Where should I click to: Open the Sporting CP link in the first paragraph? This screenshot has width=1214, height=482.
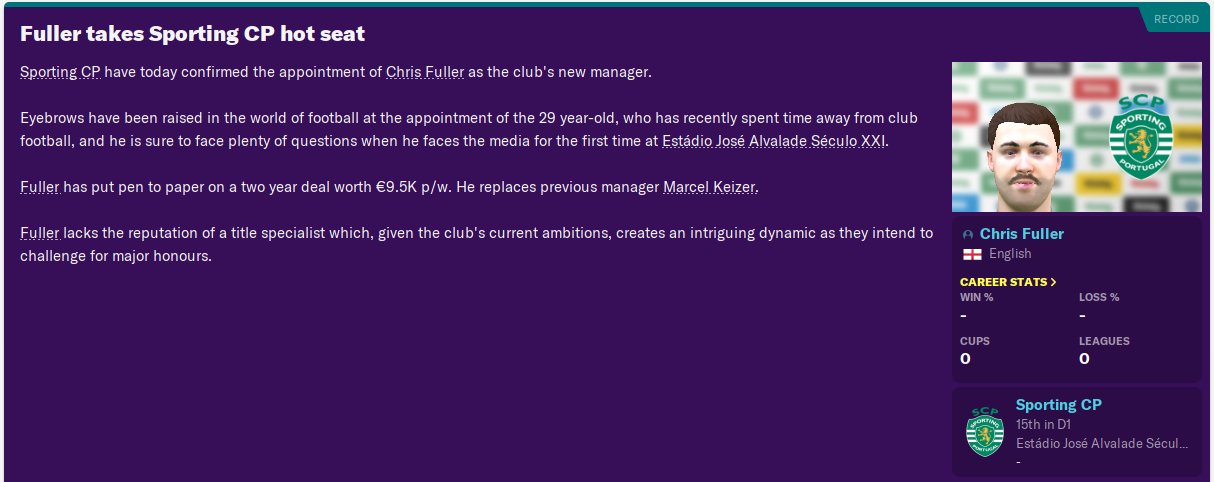60,72
